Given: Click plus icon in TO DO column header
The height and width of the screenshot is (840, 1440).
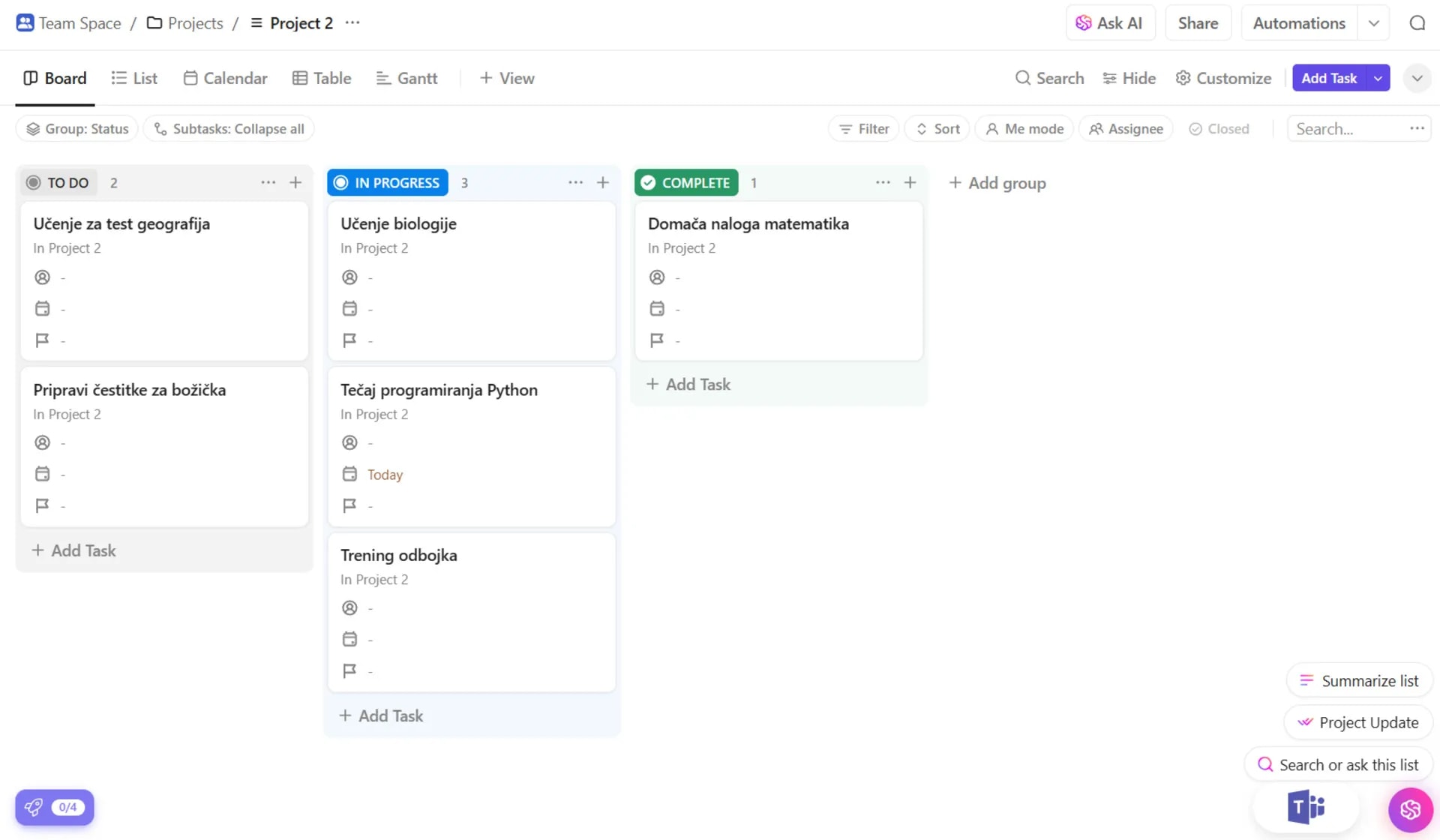Looking at the screenshot, I should 295,182.
